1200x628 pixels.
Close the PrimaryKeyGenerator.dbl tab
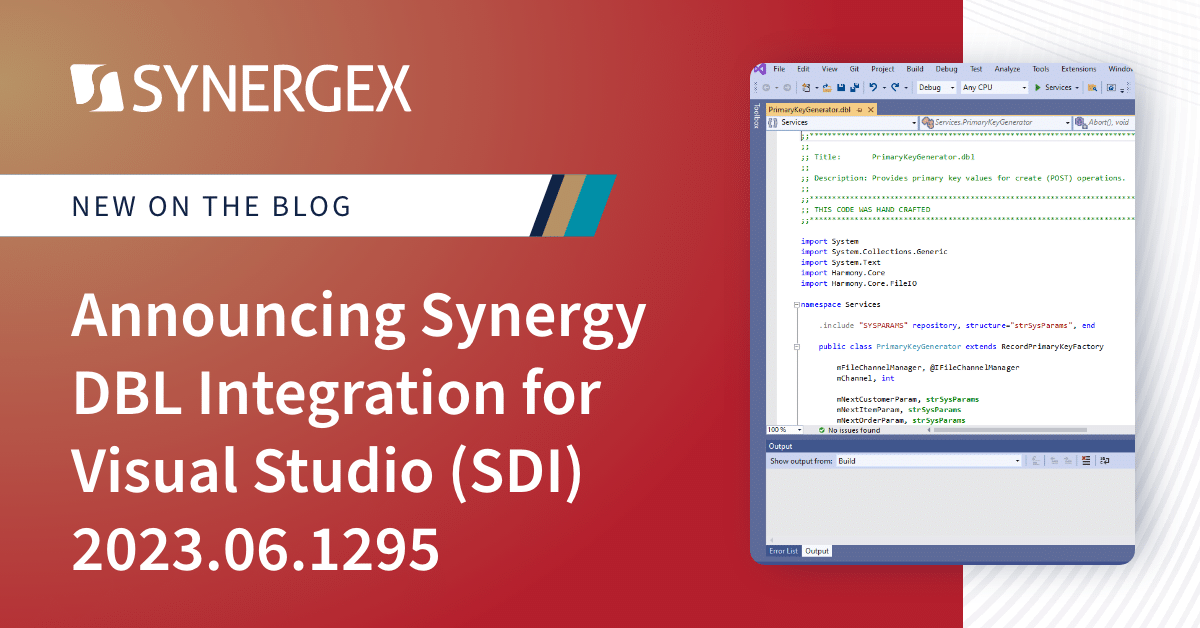pos(871,109)
